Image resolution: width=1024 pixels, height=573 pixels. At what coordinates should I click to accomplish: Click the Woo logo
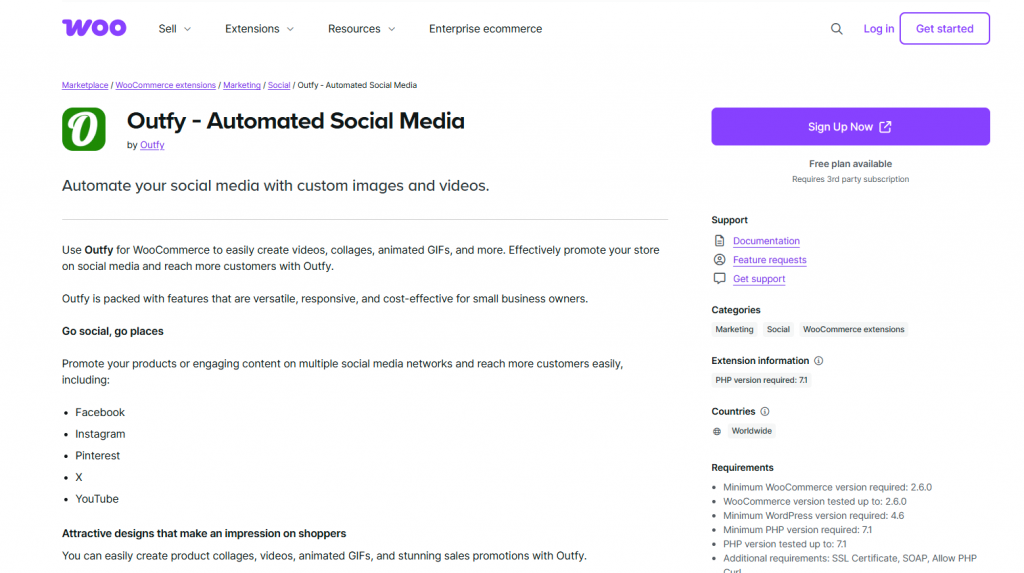coord(94,27)
